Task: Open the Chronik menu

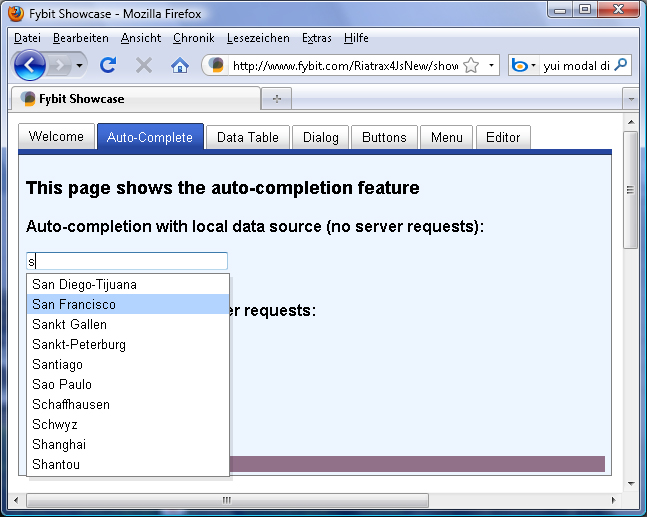Action: tap(194, 38)
